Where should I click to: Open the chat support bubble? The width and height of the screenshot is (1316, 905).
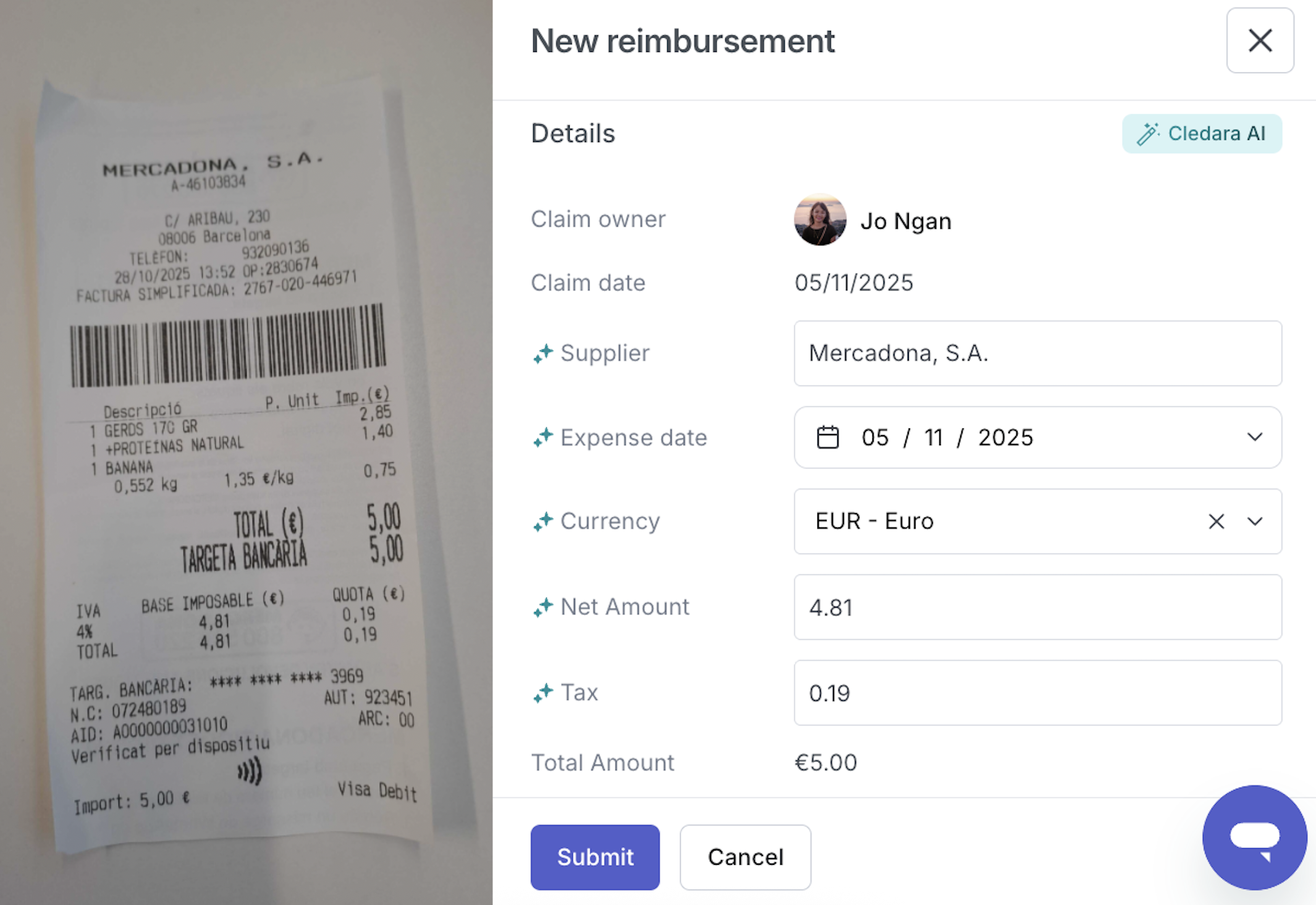(1254, 837)
